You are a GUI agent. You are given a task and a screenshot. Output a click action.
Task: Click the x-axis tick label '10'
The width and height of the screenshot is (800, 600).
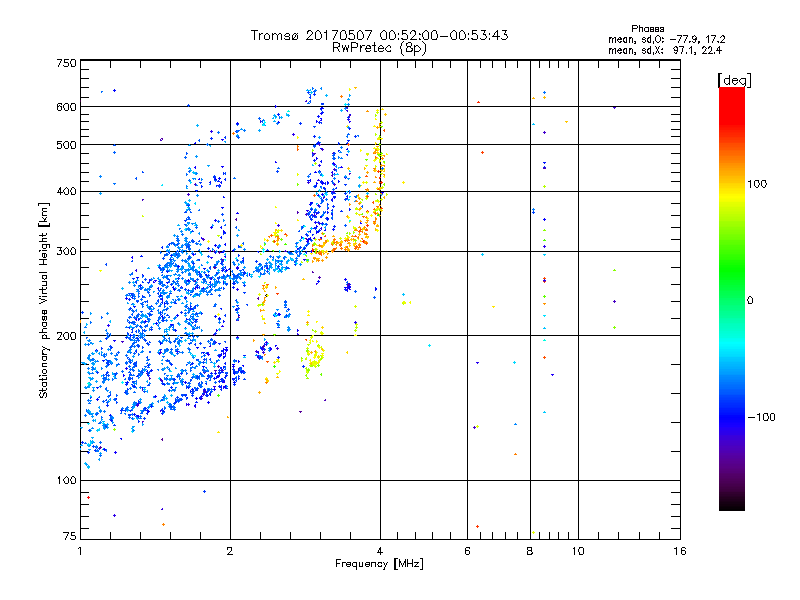[x=578, y=551]
